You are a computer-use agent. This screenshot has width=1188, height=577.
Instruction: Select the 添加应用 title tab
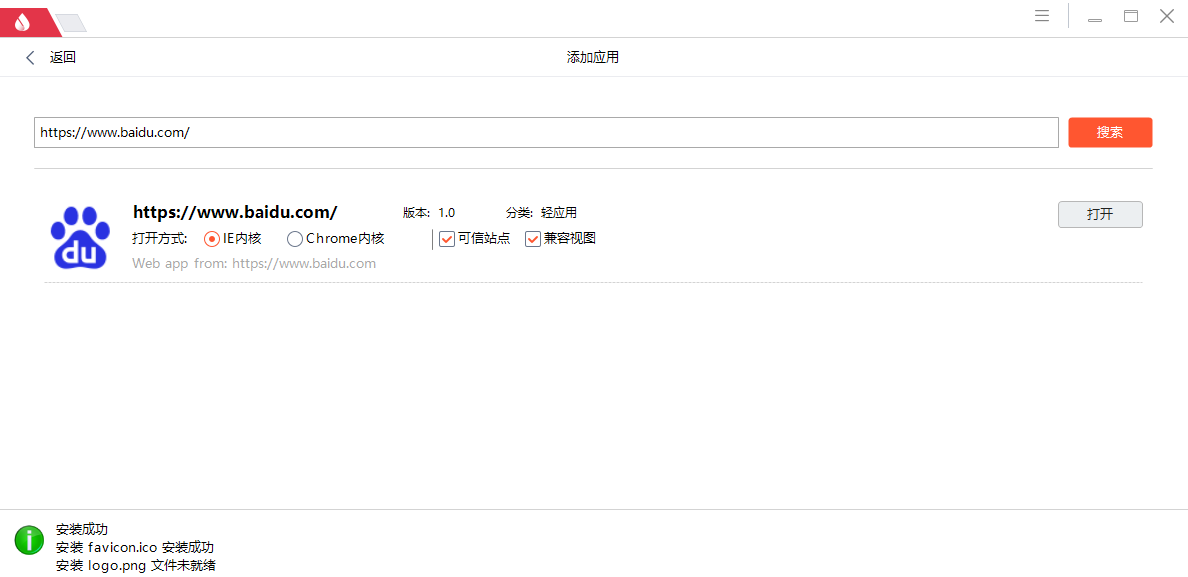(x=592, y=57)
